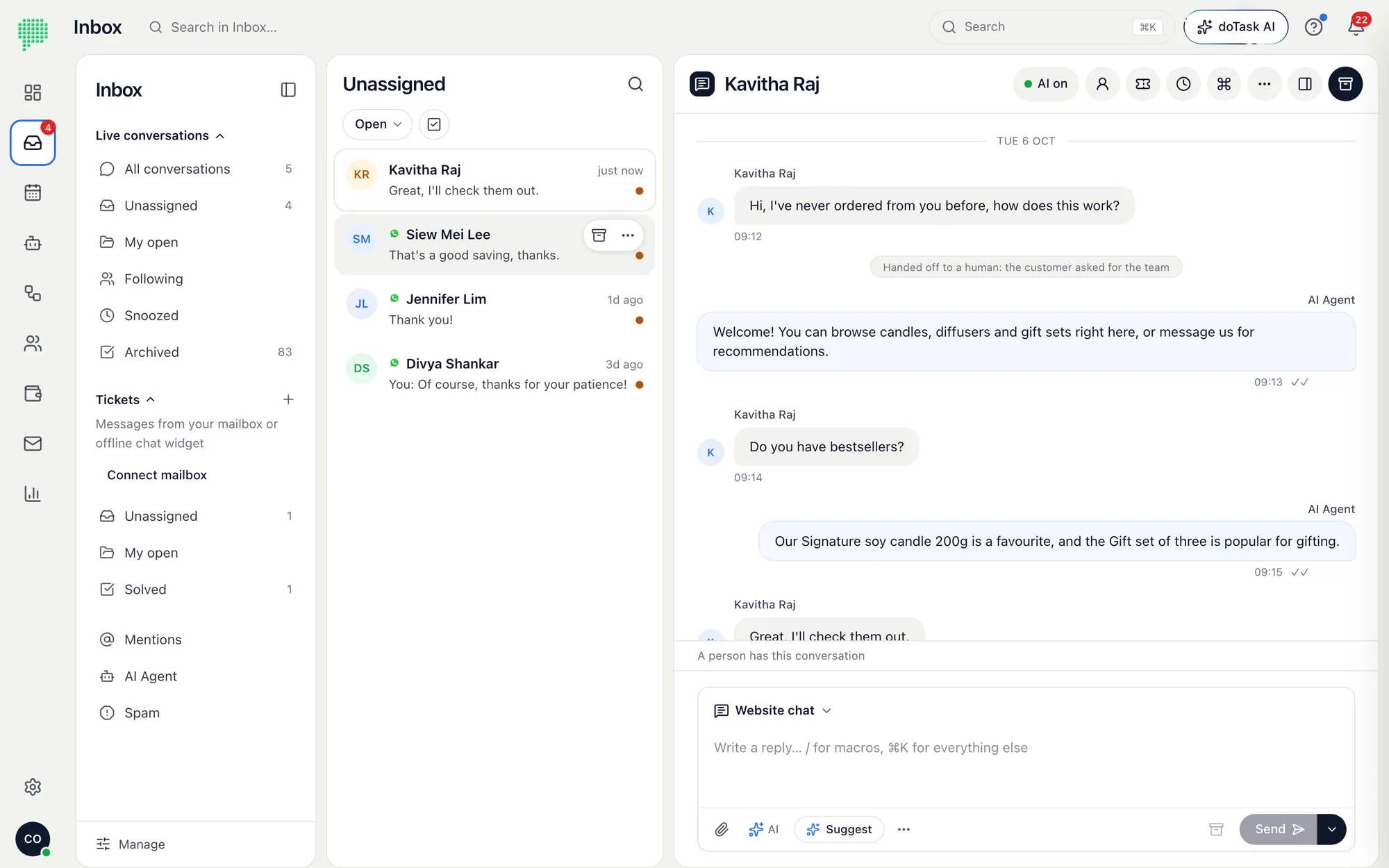This screenshot has height=868, width=1389.
Task: Search within the Unassigned list
Action: click(635, 84)
